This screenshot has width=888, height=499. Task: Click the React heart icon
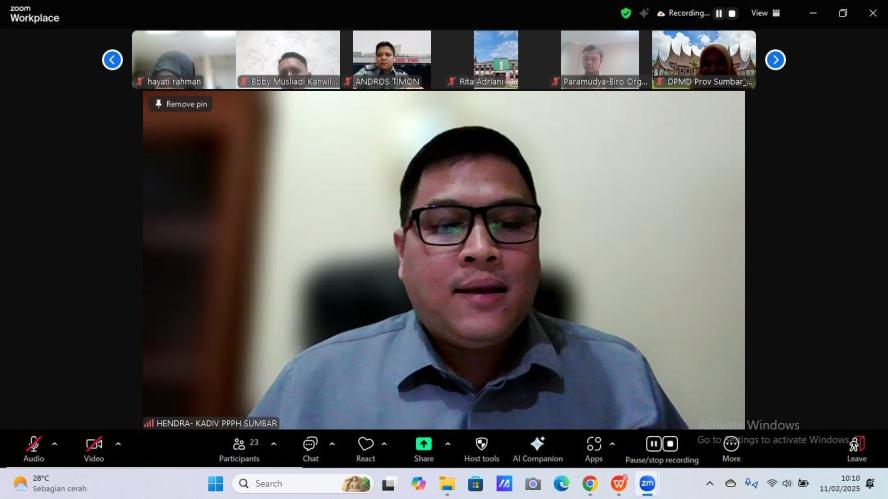click(x=366, y=448)
